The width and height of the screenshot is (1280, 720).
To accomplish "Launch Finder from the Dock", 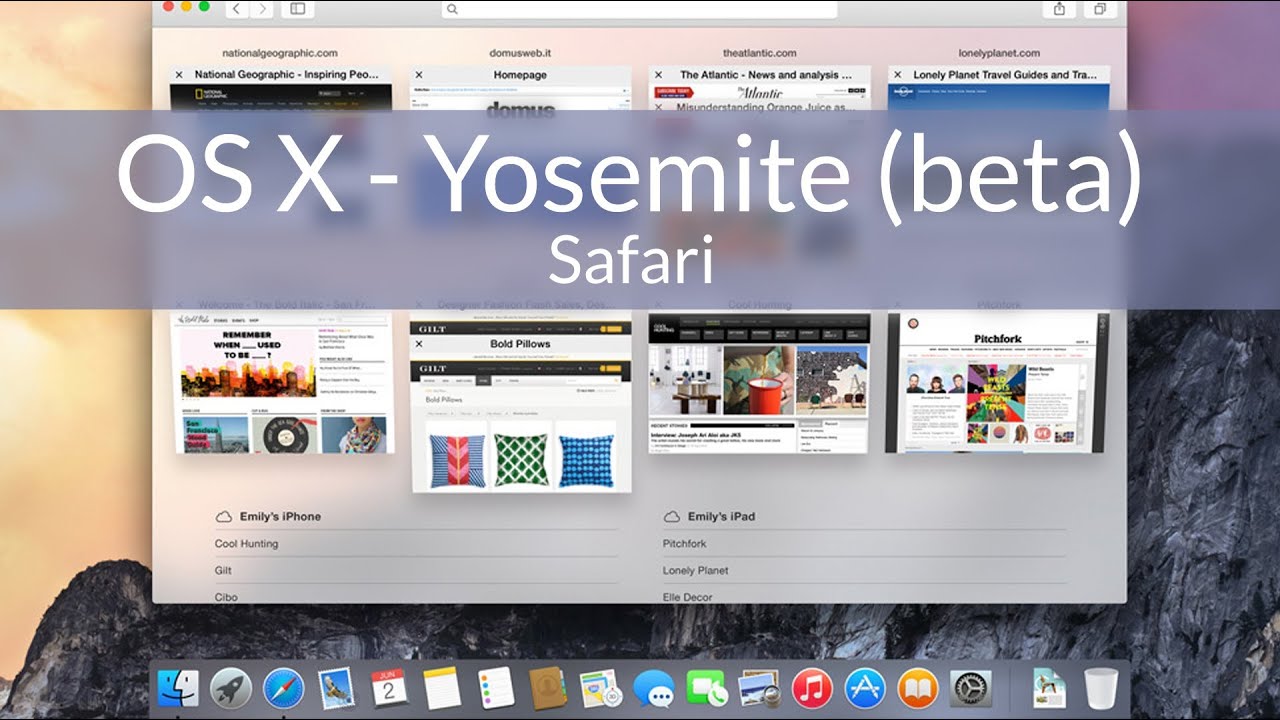I will coord(178,689).
